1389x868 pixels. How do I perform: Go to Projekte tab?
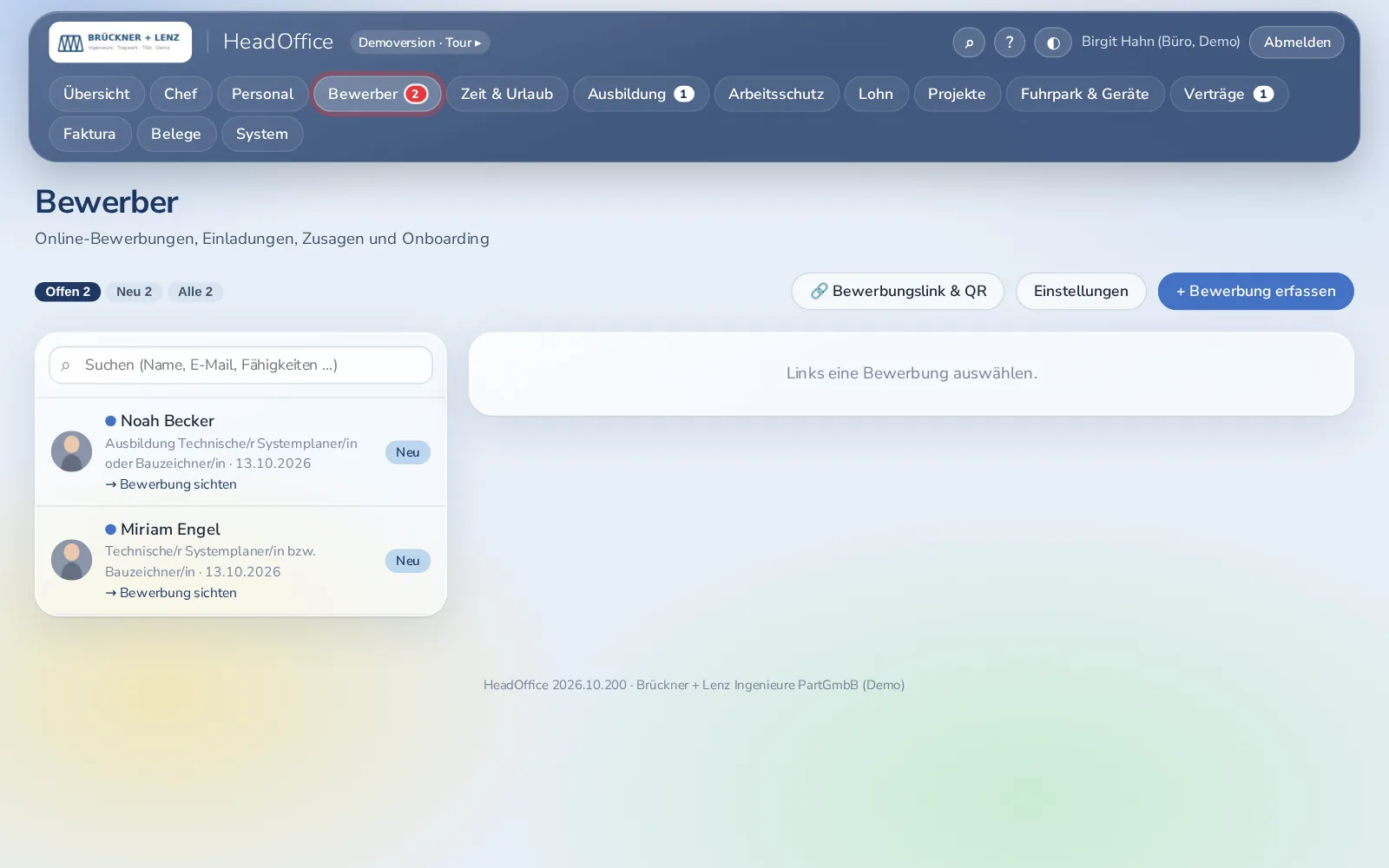957,94
